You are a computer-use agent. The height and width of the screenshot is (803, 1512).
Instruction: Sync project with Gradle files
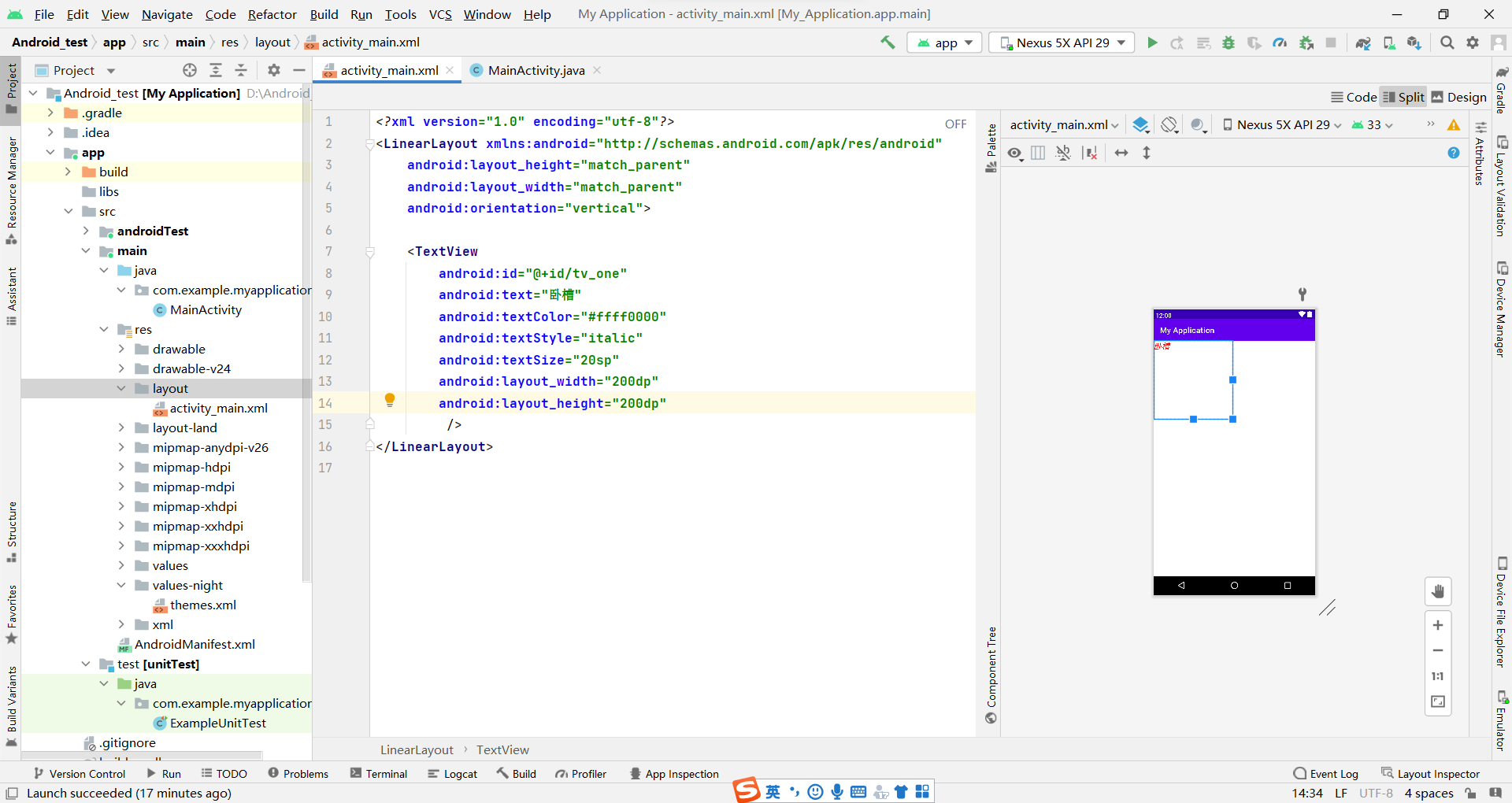[1363, 43]
